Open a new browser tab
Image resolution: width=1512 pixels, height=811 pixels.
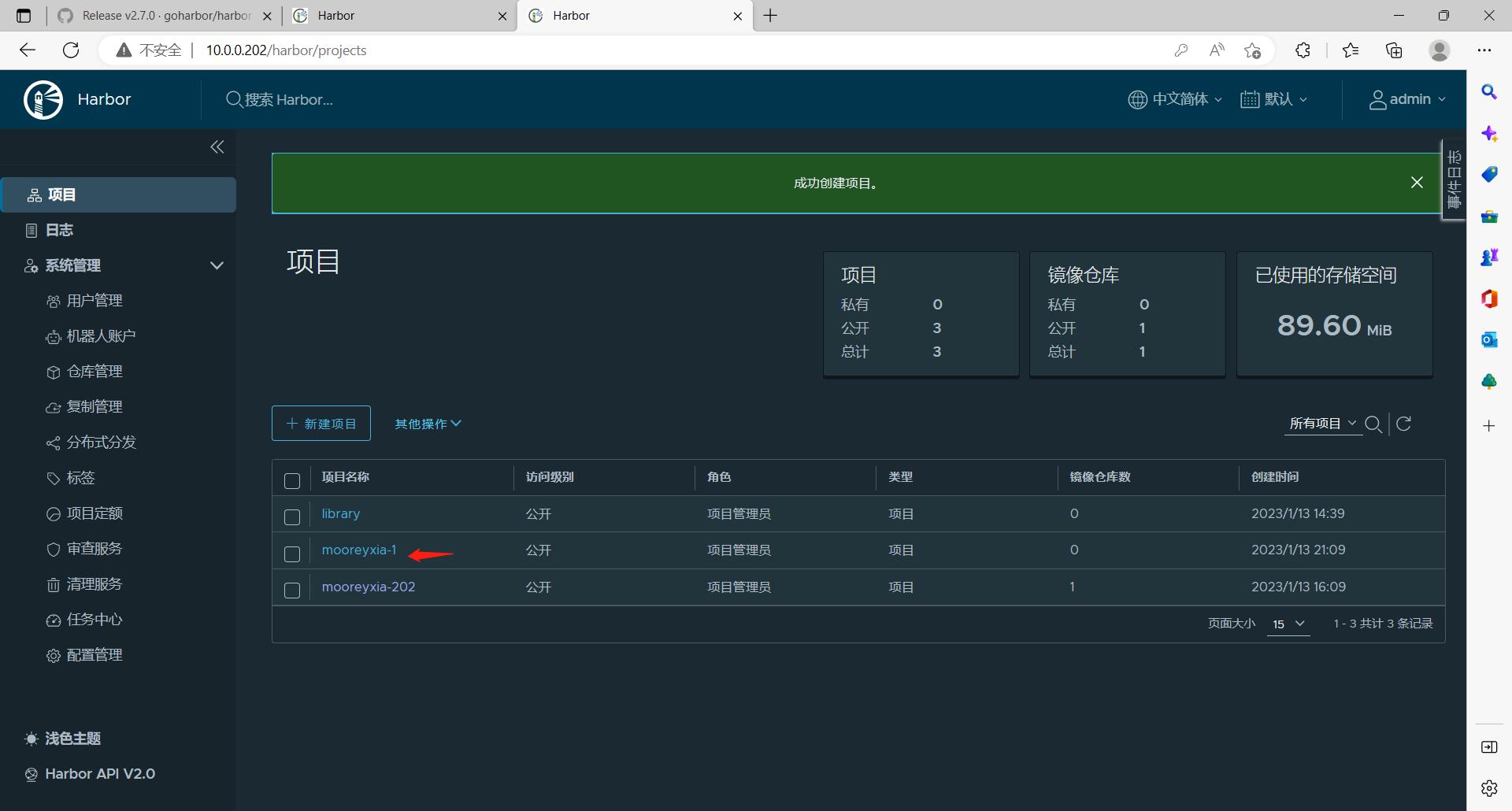(x=770, y=16)
